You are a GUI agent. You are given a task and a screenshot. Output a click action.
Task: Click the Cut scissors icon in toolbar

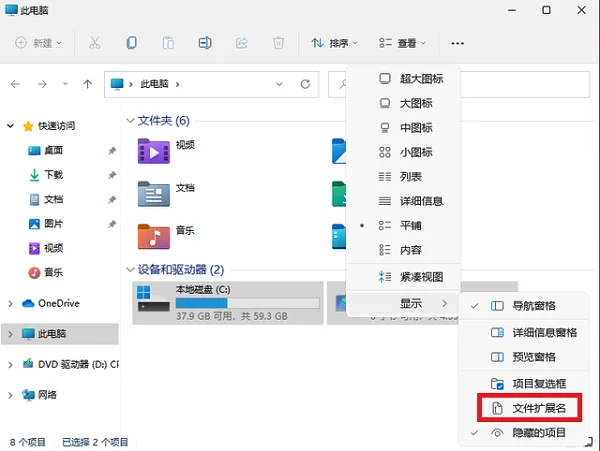click(95, 43)
